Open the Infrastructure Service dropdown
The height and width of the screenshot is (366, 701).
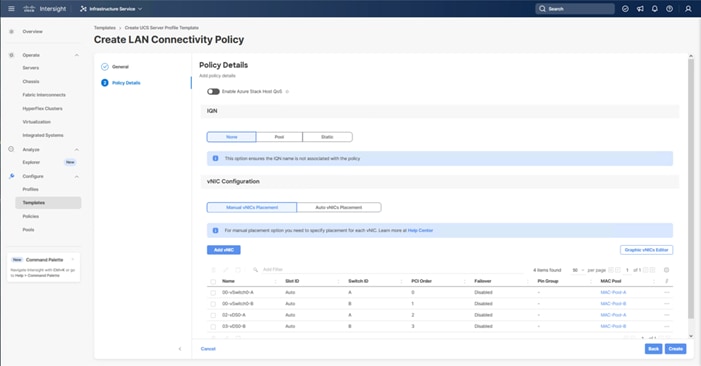[111, 8]
